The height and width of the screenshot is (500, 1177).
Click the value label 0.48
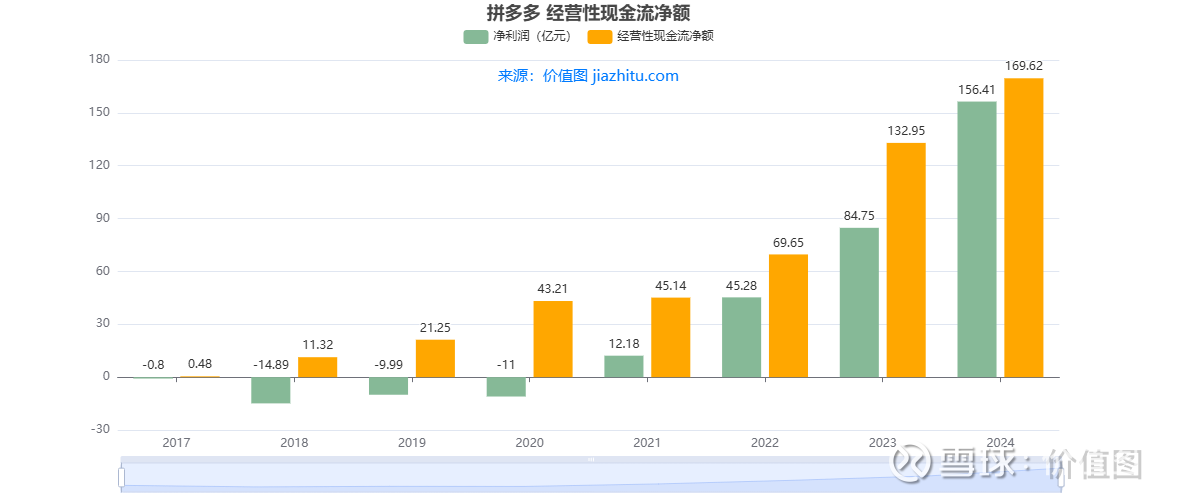pyautogui.click(x=200, y=364)
